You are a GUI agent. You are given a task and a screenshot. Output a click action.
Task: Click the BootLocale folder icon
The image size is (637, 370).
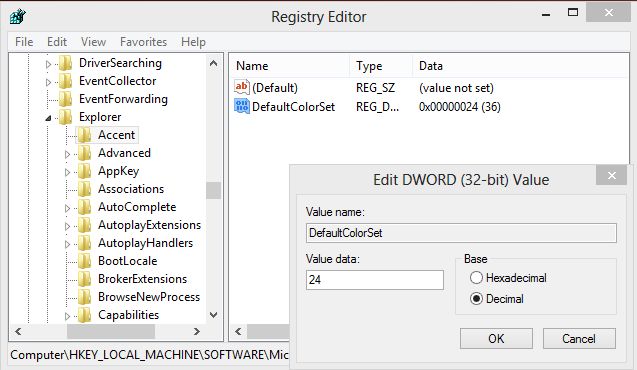[84, 261]
